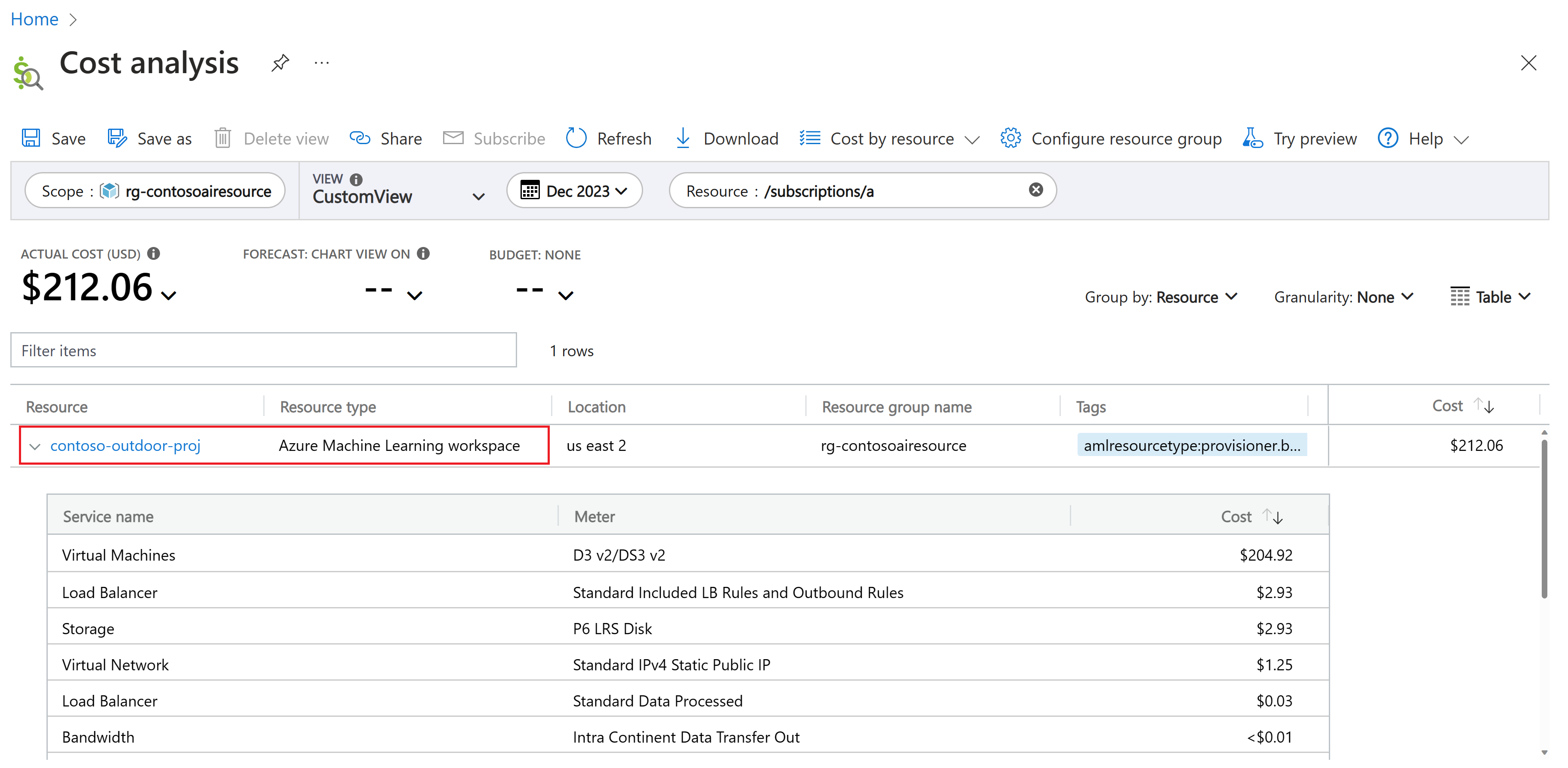Download the cost report
This screenshot has width=1568, height=768.
point(727,138)
